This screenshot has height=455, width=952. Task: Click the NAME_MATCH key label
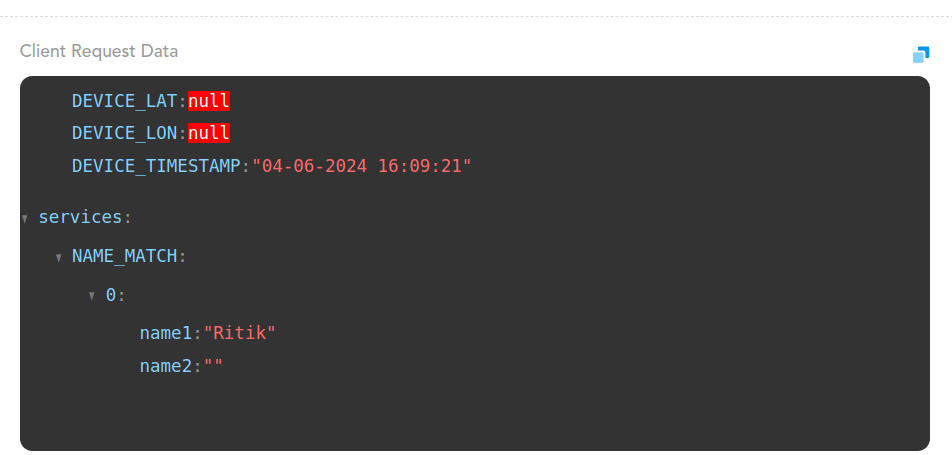(x=125, y=256)
